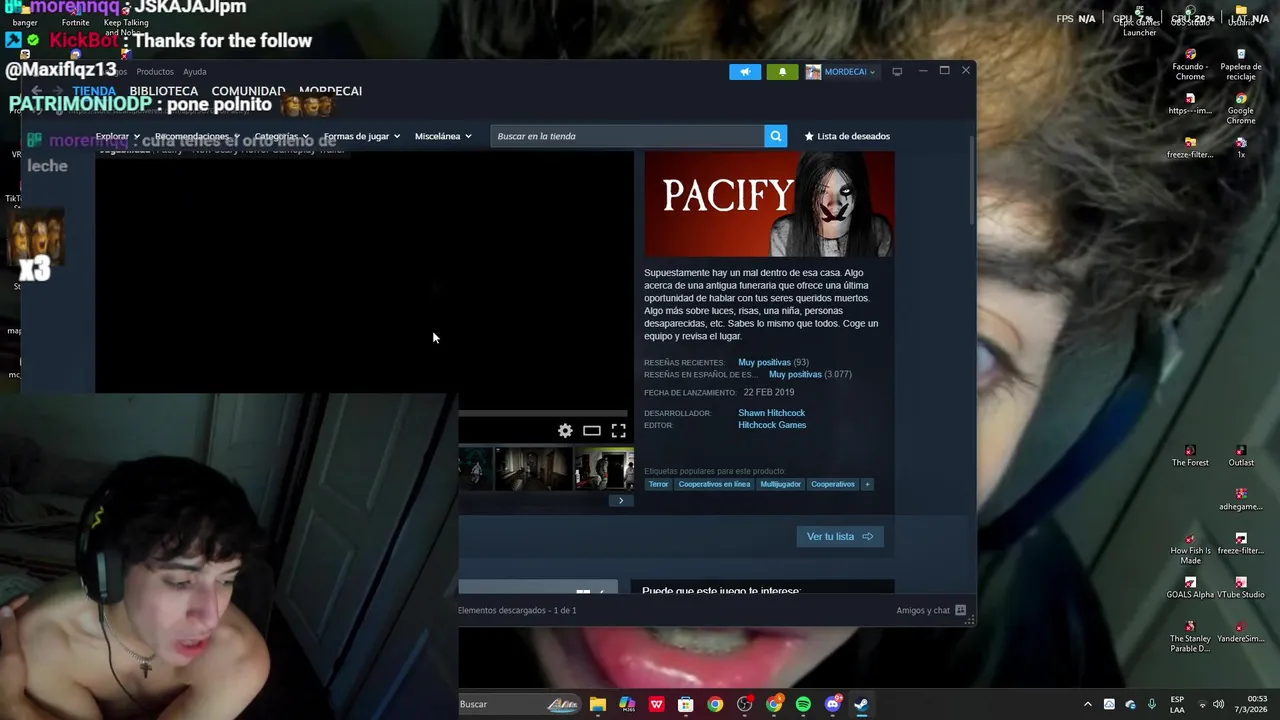The height and width of the screenshot is (720, 1280).
Task: Show hidden system tray icons
Action: point(1088,704)
